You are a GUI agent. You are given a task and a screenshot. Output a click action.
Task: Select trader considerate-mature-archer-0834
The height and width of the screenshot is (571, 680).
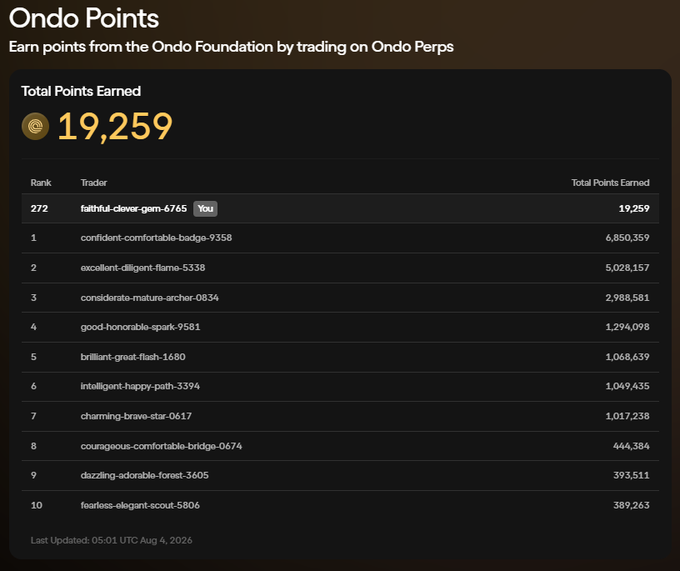(x=150, y=297)
